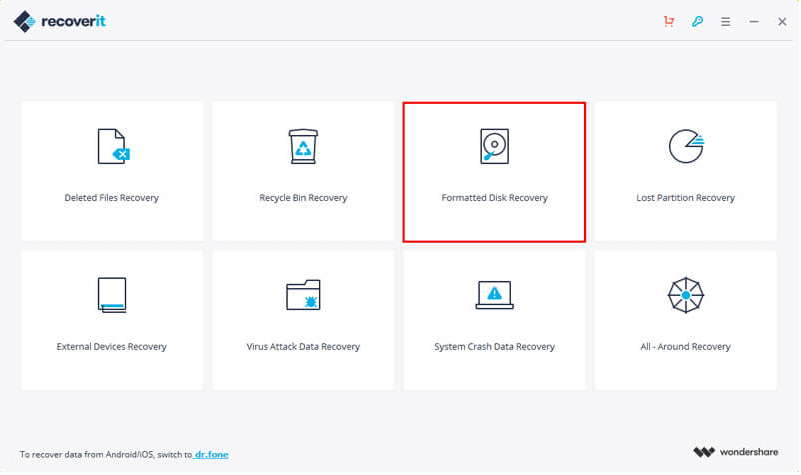Click the External Devices Recovery drive icon

[112, 295]
